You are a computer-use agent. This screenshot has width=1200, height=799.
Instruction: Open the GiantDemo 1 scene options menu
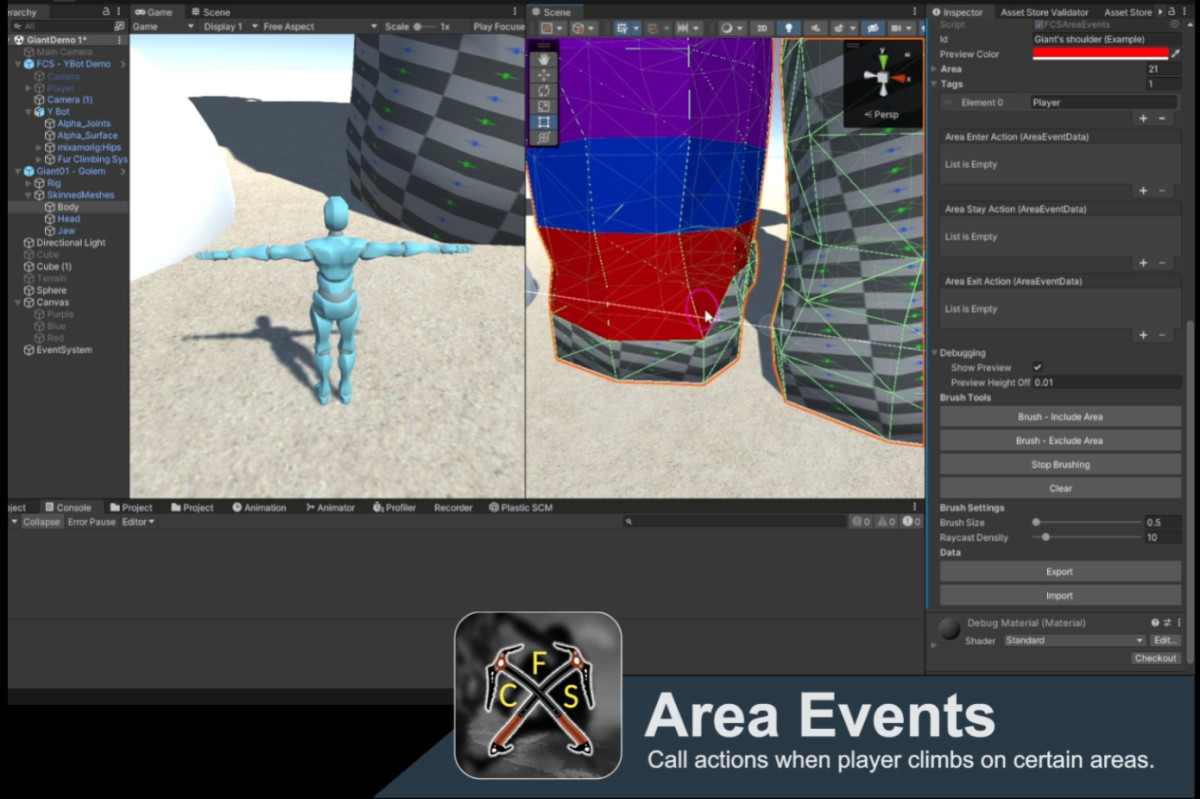pyautogui.click(x=120, y=40)
